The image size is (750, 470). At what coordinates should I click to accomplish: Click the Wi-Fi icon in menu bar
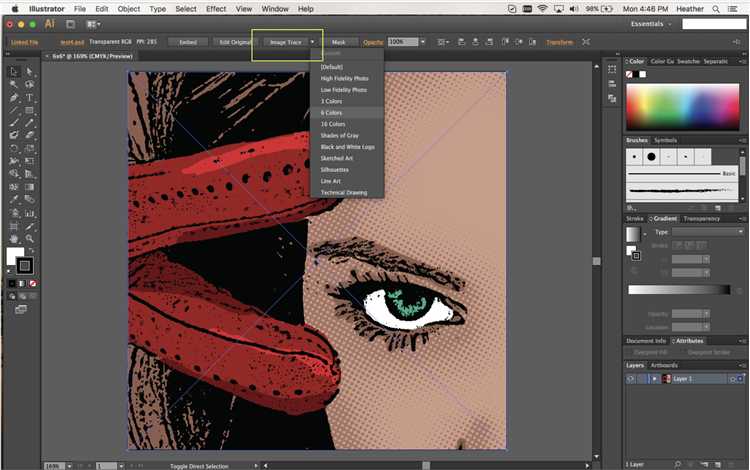click(x=542, y=9)
